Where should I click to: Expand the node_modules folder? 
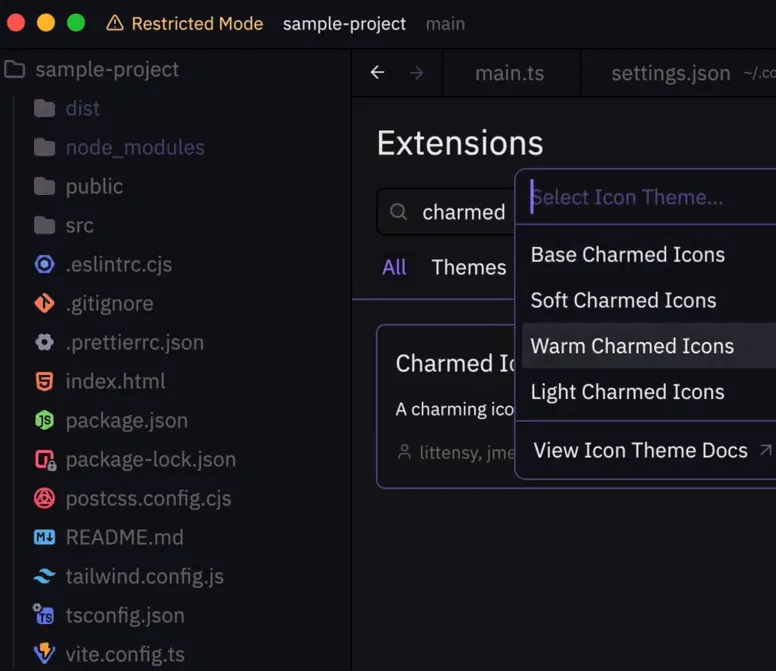pos(119,147)
